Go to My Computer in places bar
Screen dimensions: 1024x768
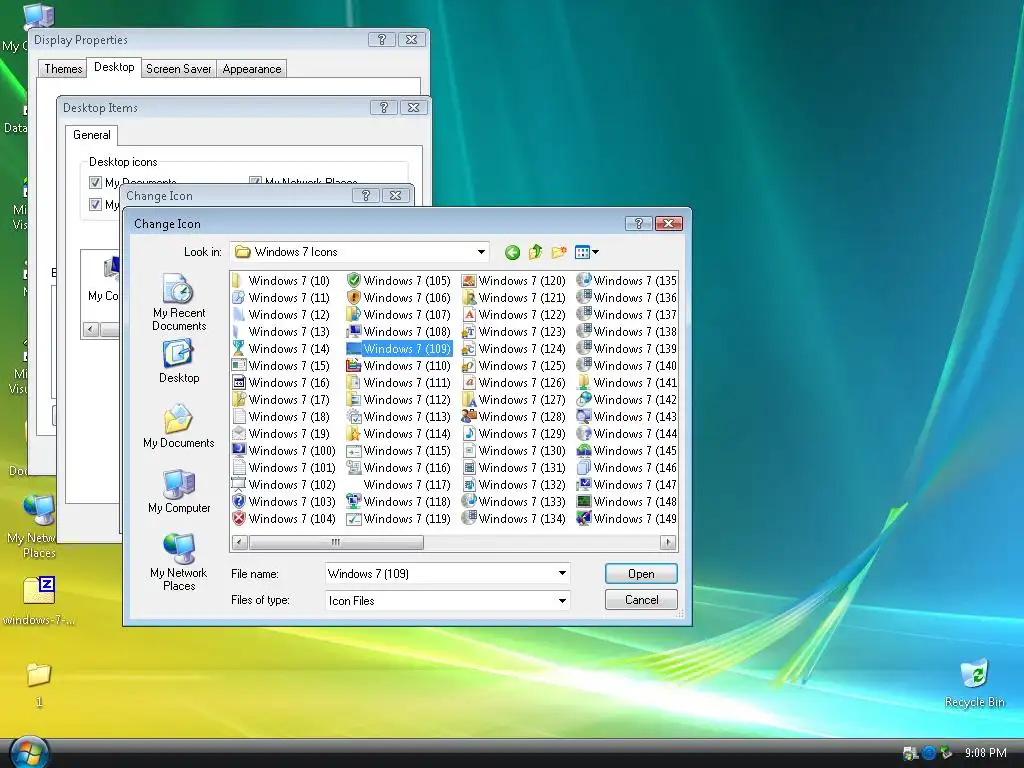[x=179, y=491]
